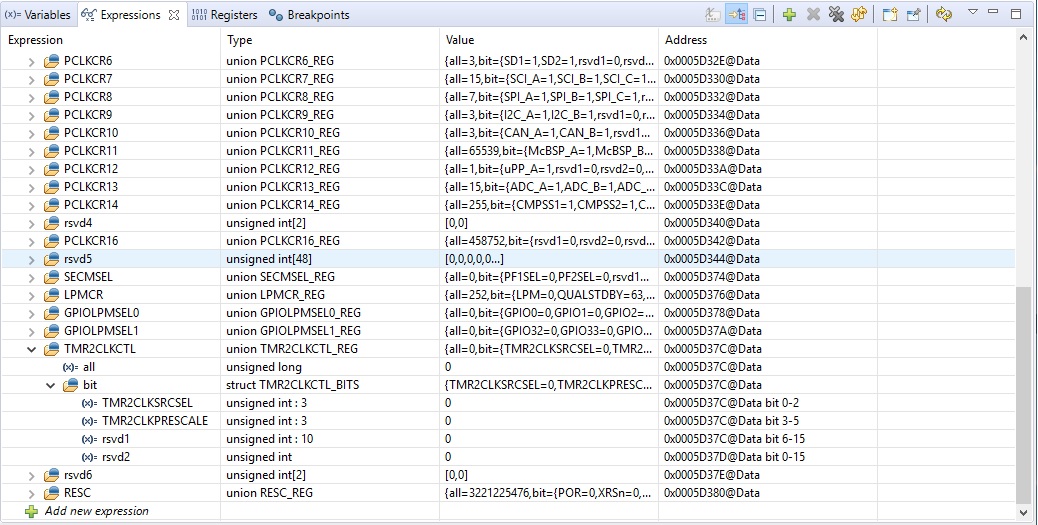Click the Open New View icon
The image size is (1038, 525).
[x=890, y=14]
